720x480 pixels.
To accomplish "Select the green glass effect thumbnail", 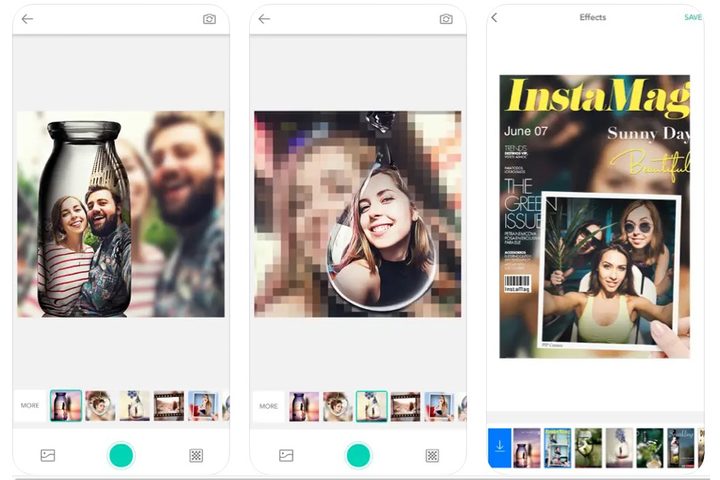I will (588, 448).
